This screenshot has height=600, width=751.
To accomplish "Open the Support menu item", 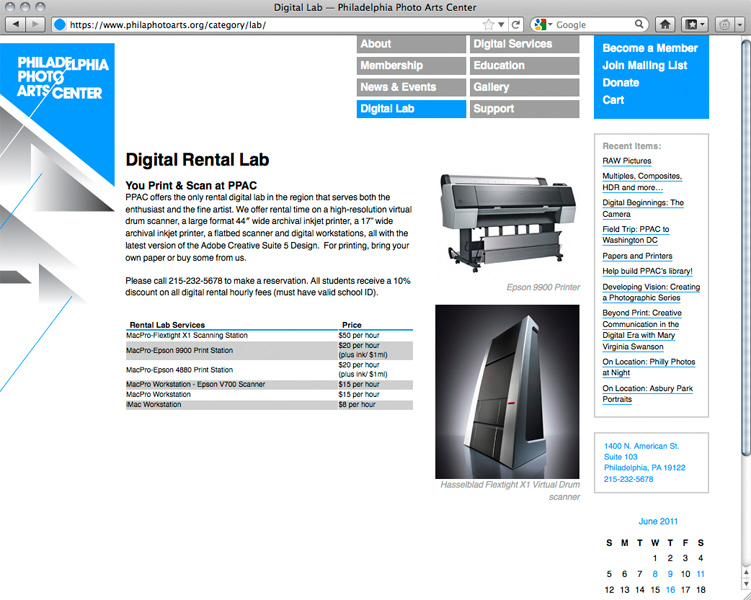I will (524, 109).
